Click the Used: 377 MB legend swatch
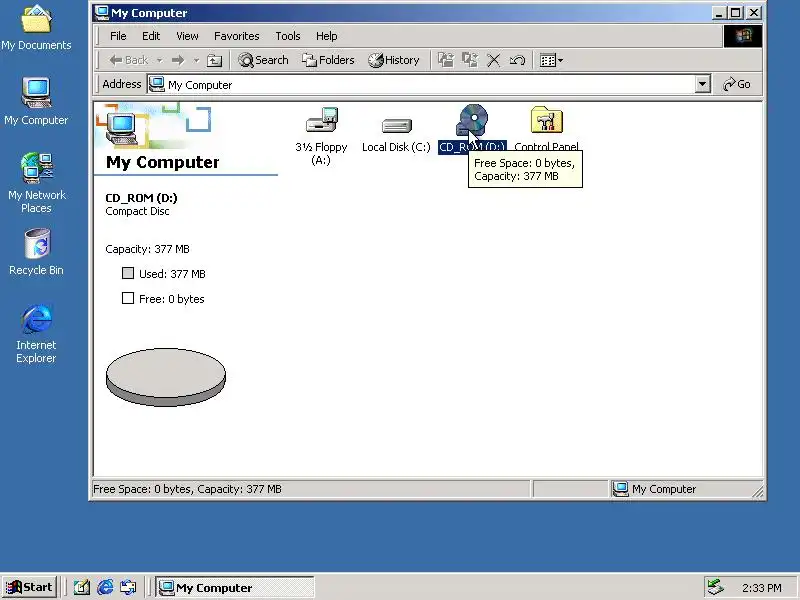Screen dimensions: 800x600 tap(128, 273)
